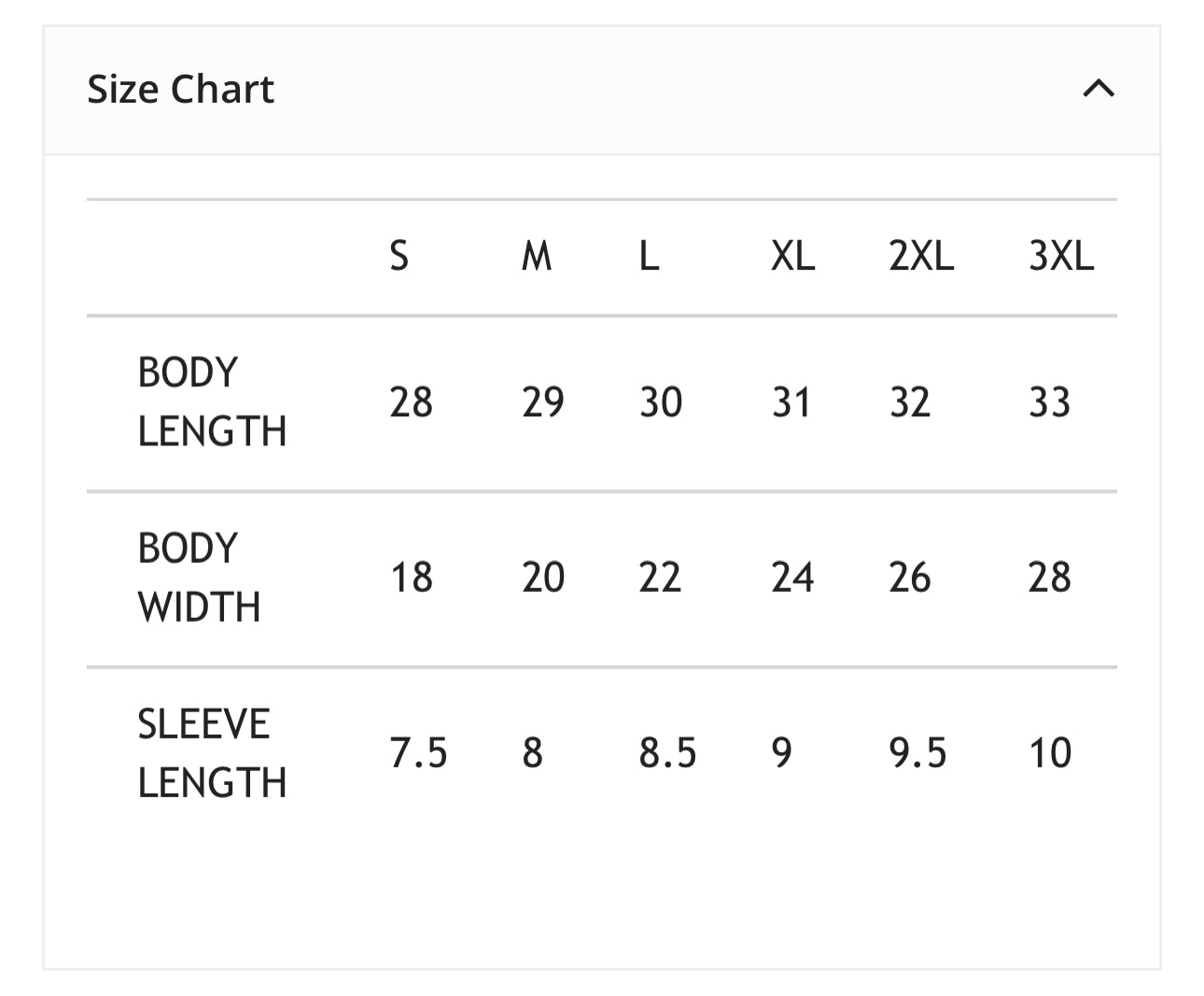
Task: Select the 2XL size column header
Action: (x=921, y=256)
